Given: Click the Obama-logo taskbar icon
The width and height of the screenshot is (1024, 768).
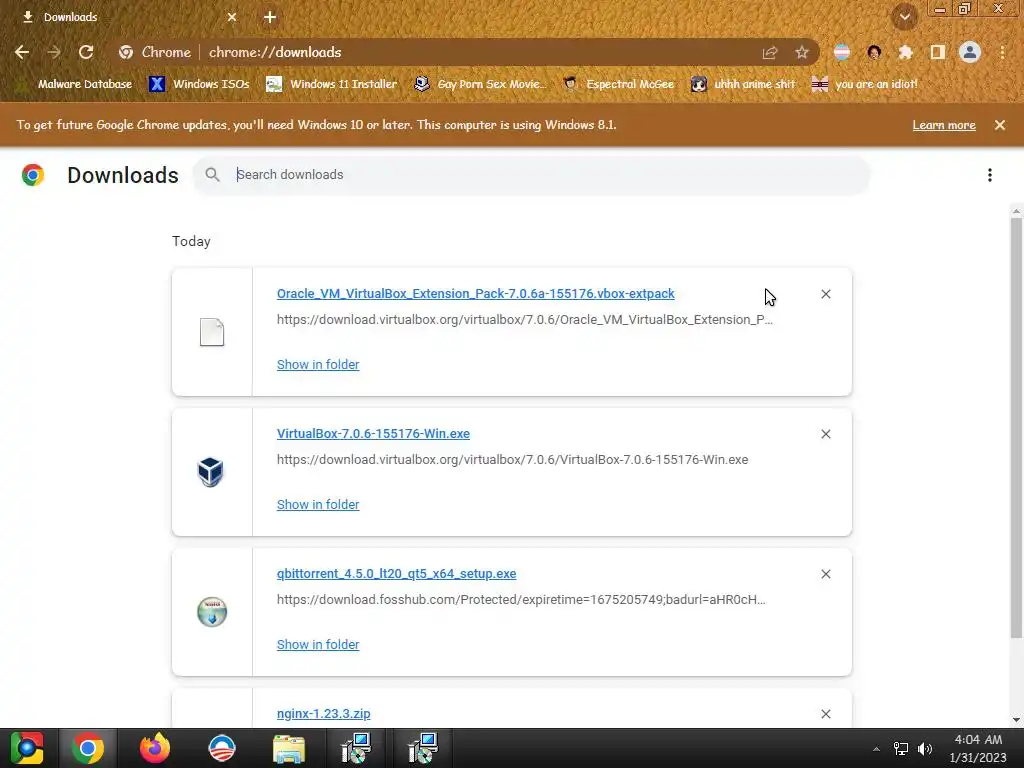Looking at the screenshot, I should pos(222,748).
